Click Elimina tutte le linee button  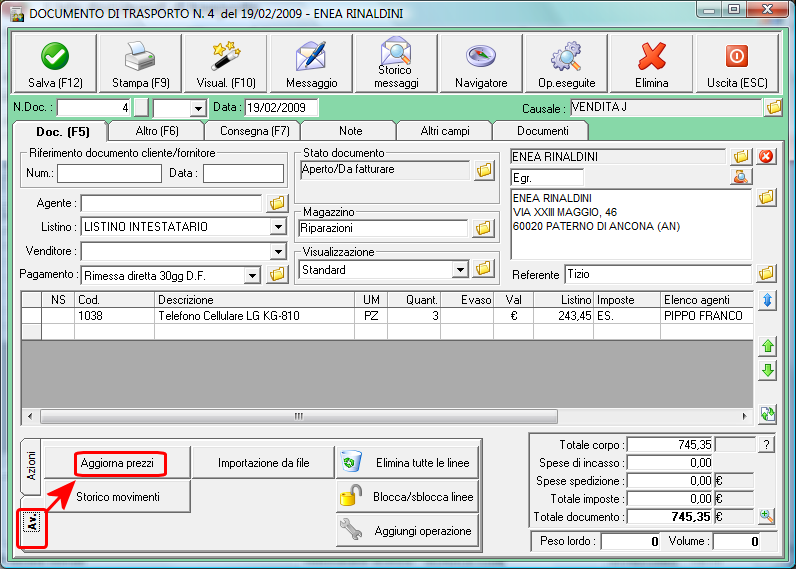pos(408,463)
